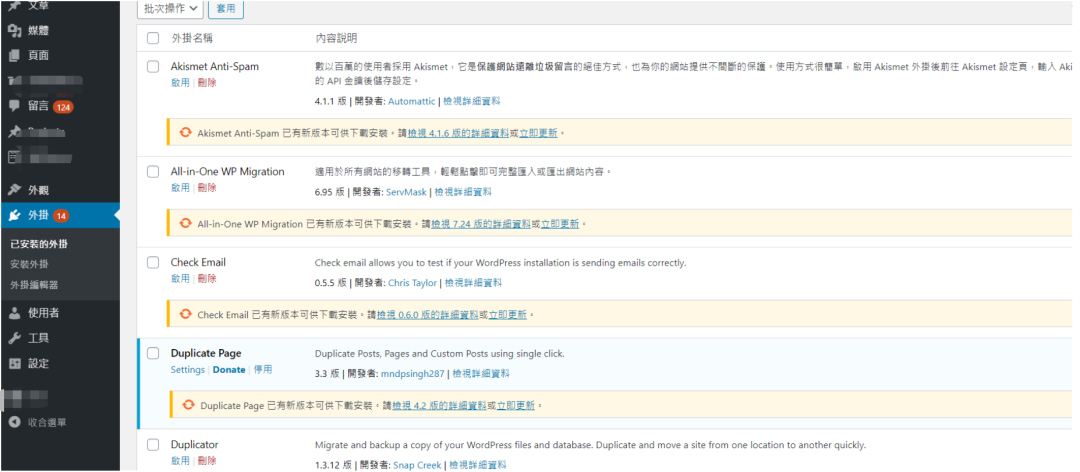The image size is (1080, 472).
Task: Click the 工具 wrench icon
Action: pyautogui.click(x=14, y=338)
